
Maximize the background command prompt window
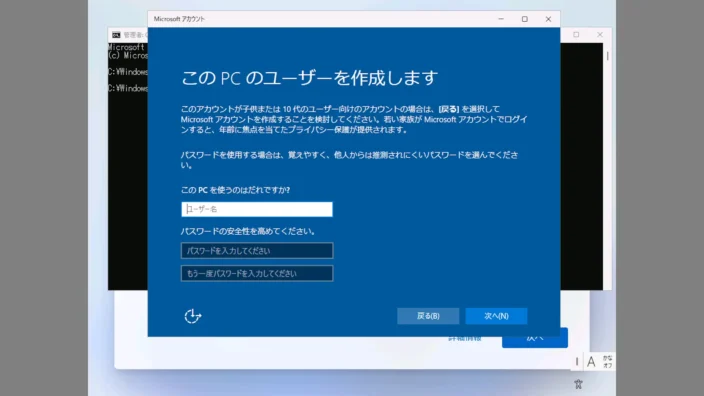tap(576, 35)
